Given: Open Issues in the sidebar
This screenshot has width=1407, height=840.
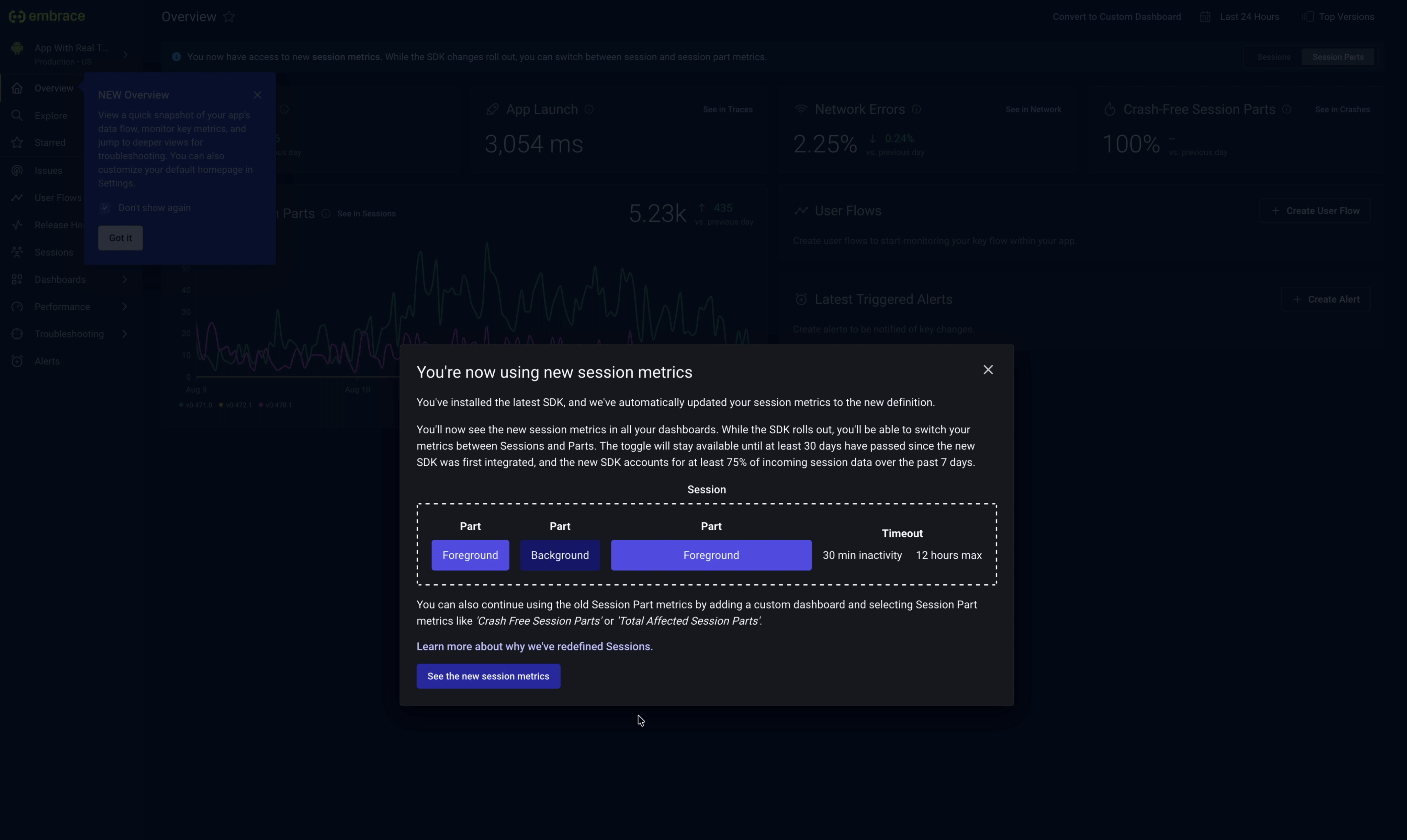Looking at the screenshot, I should coord(48,170).
